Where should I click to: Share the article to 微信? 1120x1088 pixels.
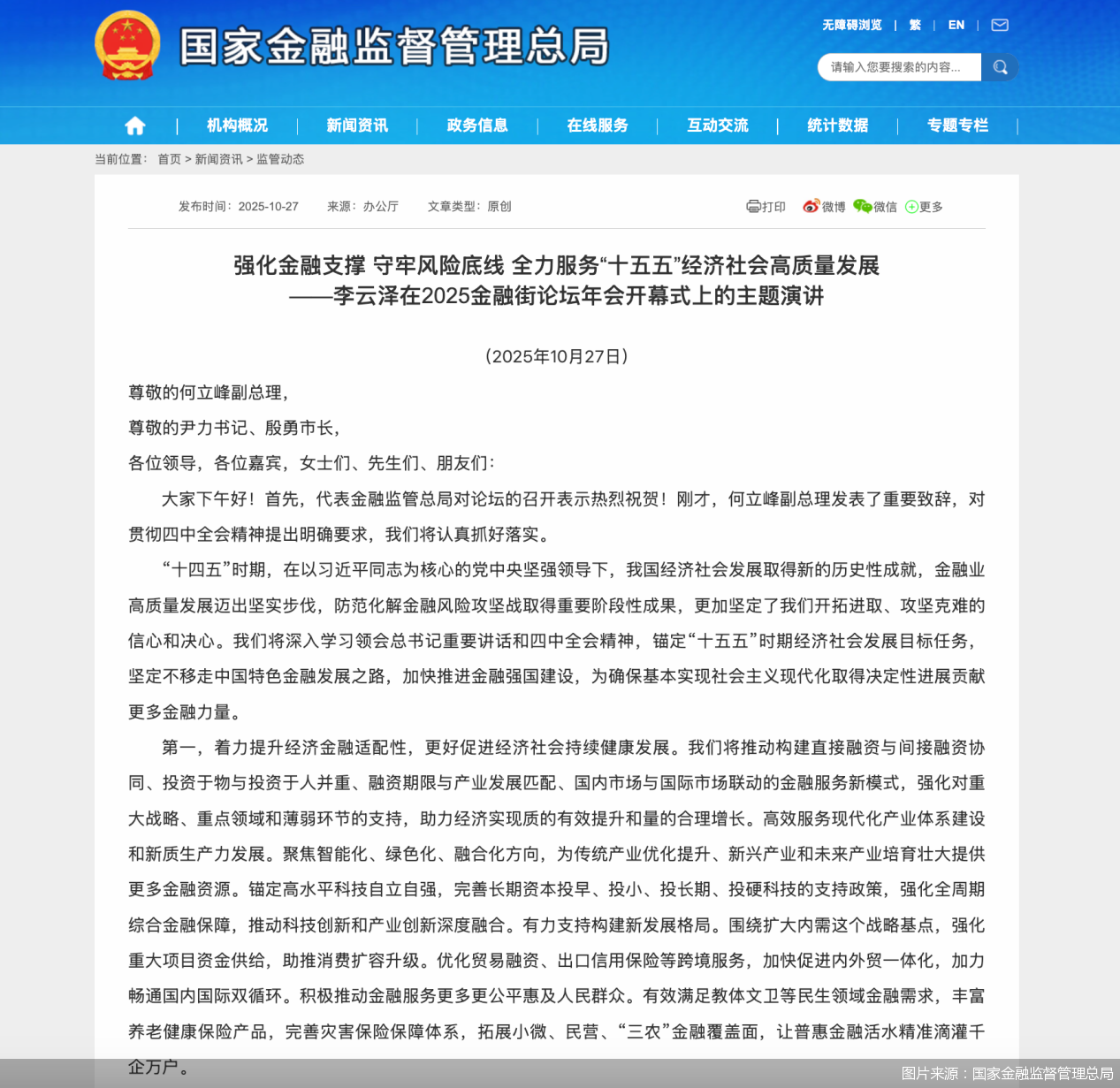(x=876, y=206)
